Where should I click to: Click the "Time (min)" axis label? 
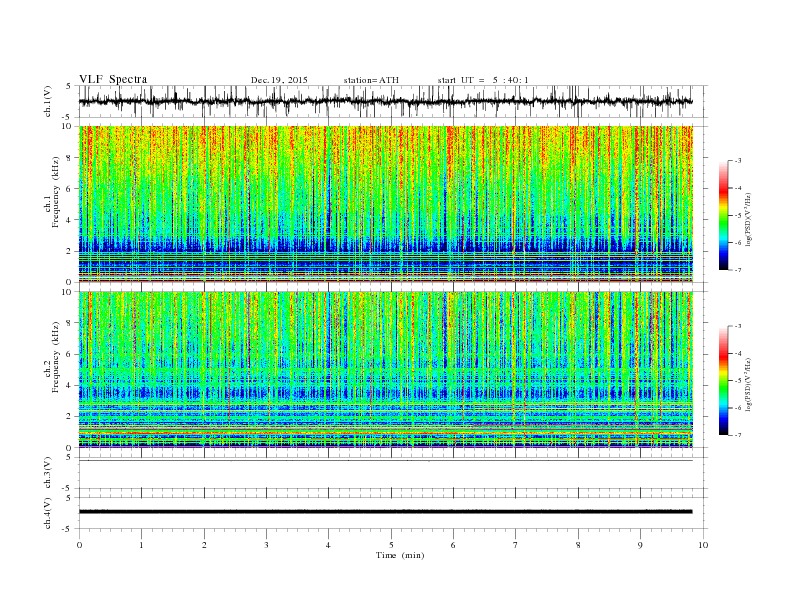coord(400,555)
